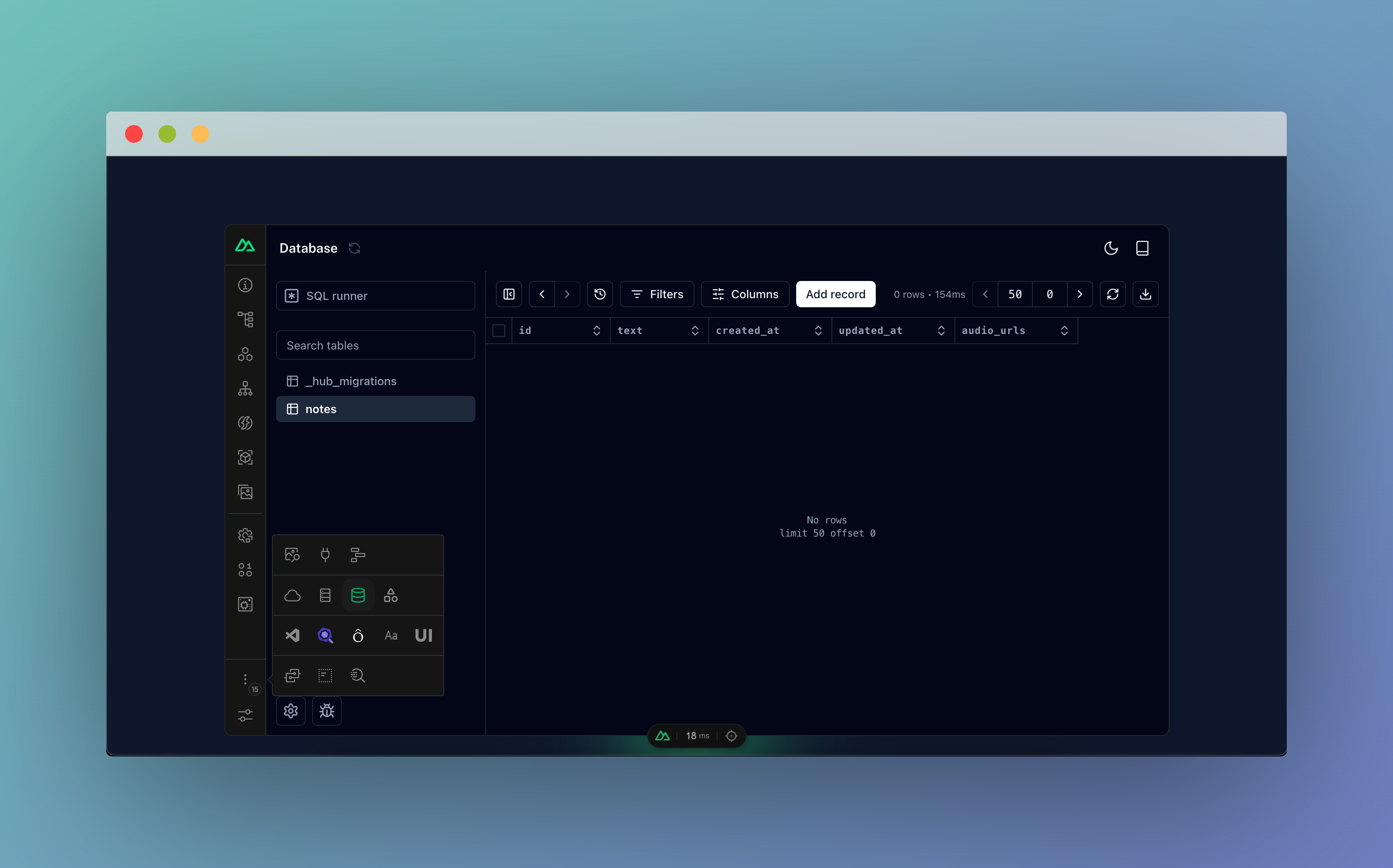This screenshot has height=868, width=1393.
Task: Select the plug icon in the tabs popup
Action: (x=325, y=555)
